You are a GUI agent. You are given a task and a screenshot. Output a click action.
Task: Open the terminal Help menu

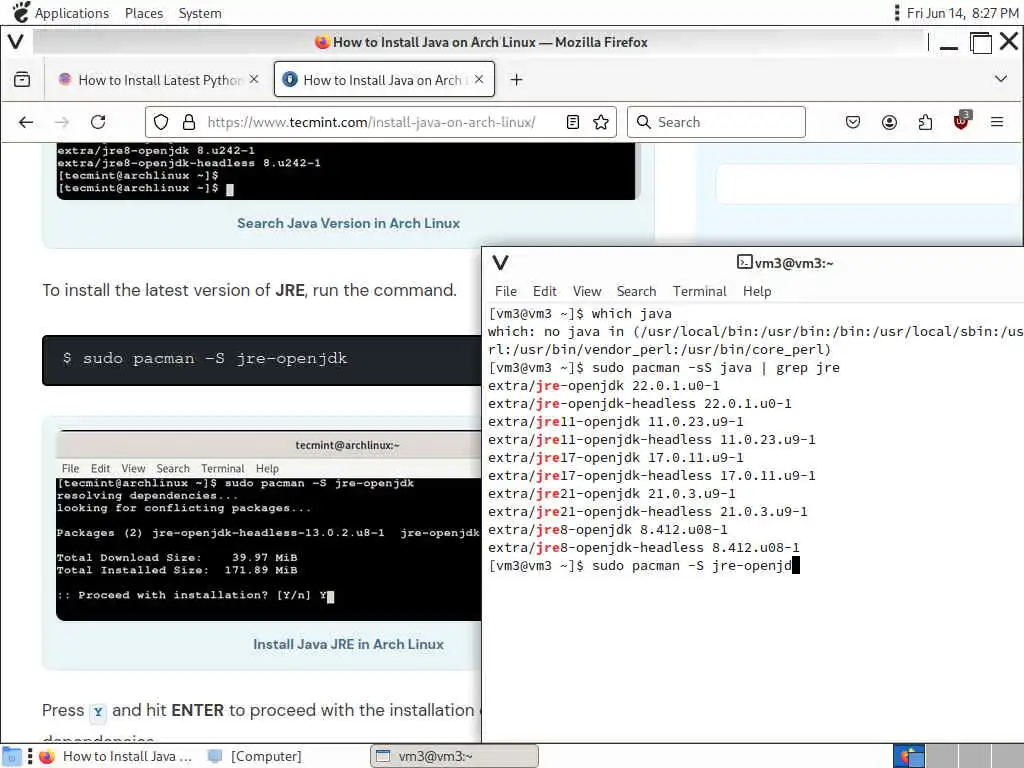point(757,291)
